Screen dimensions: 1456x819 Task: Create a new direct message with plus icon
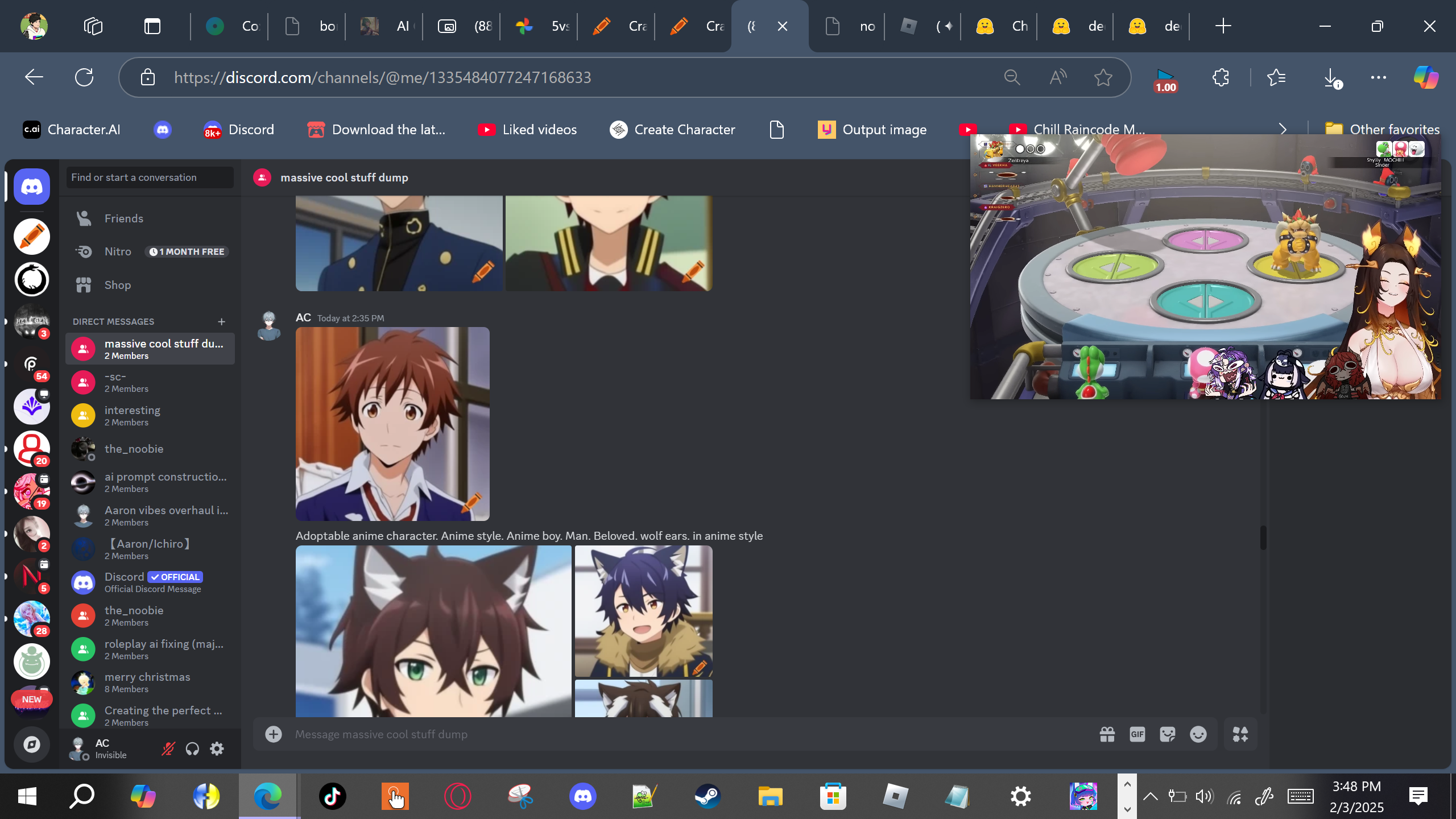pos(222,322)
